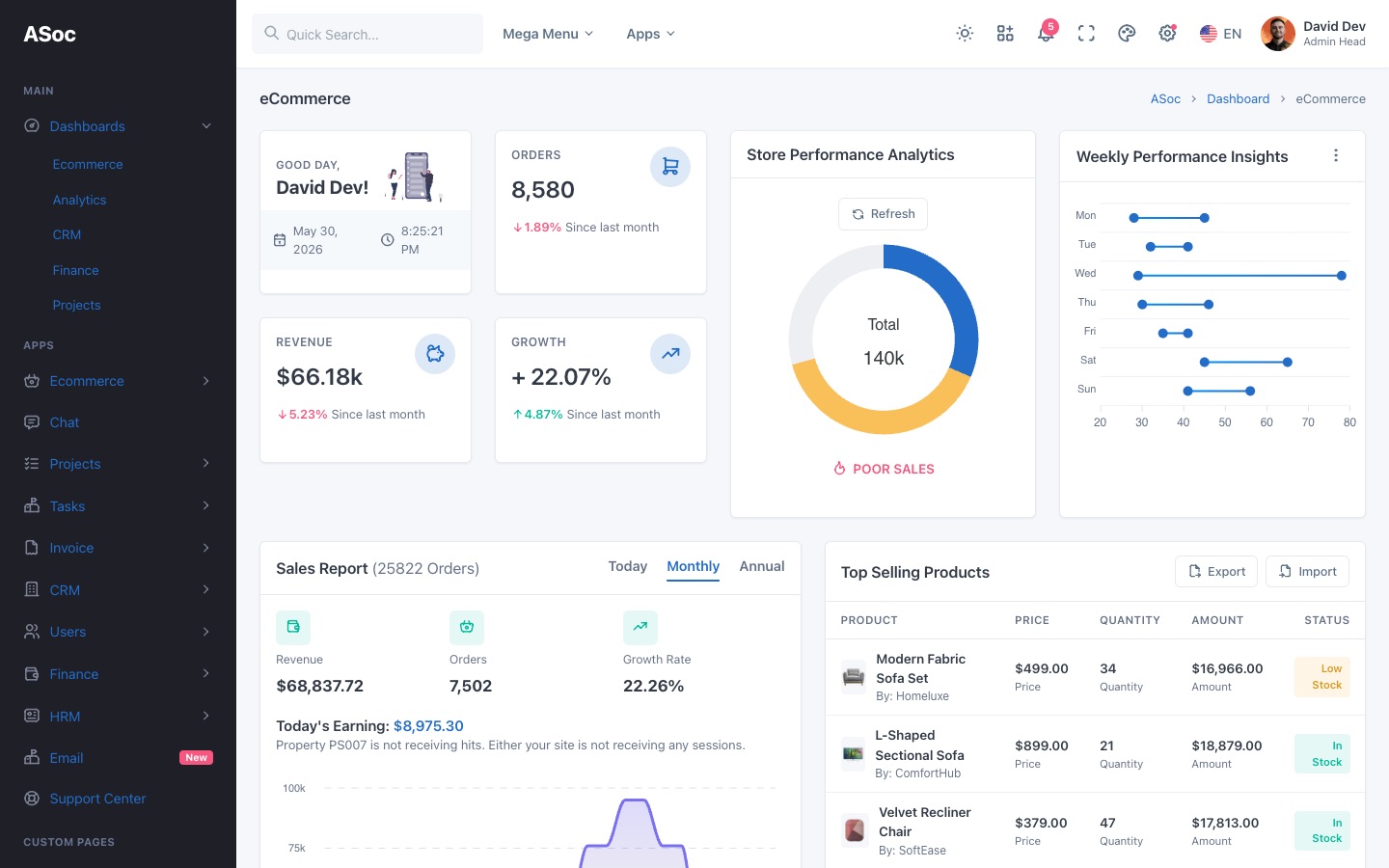Screen dimensions: 1389x868
Task: Refresh Store Performance Analytics
Action: point(883,214)
